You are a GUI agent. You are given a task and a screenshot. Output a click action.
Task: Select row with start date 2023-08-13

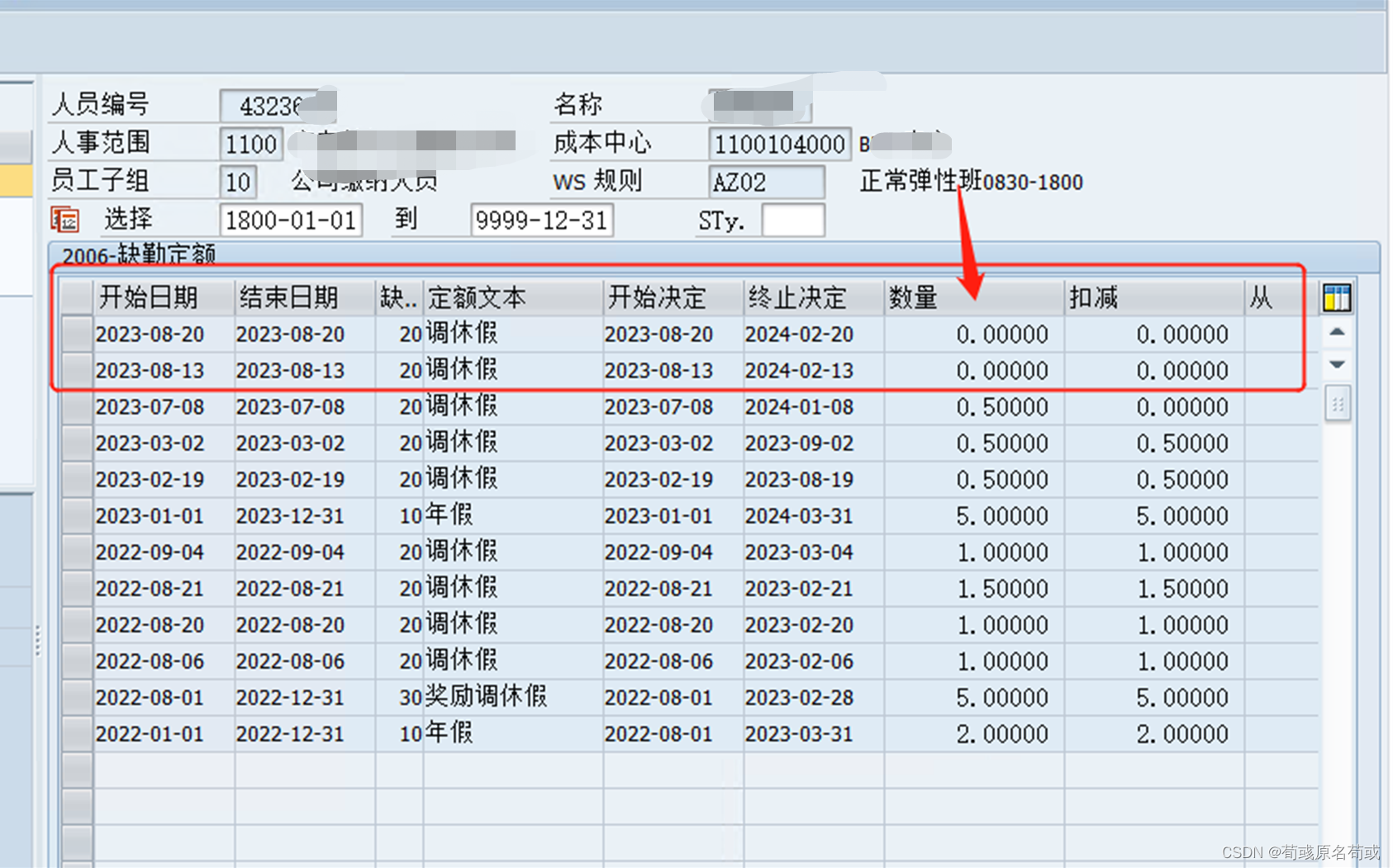[x=77, y=371]
